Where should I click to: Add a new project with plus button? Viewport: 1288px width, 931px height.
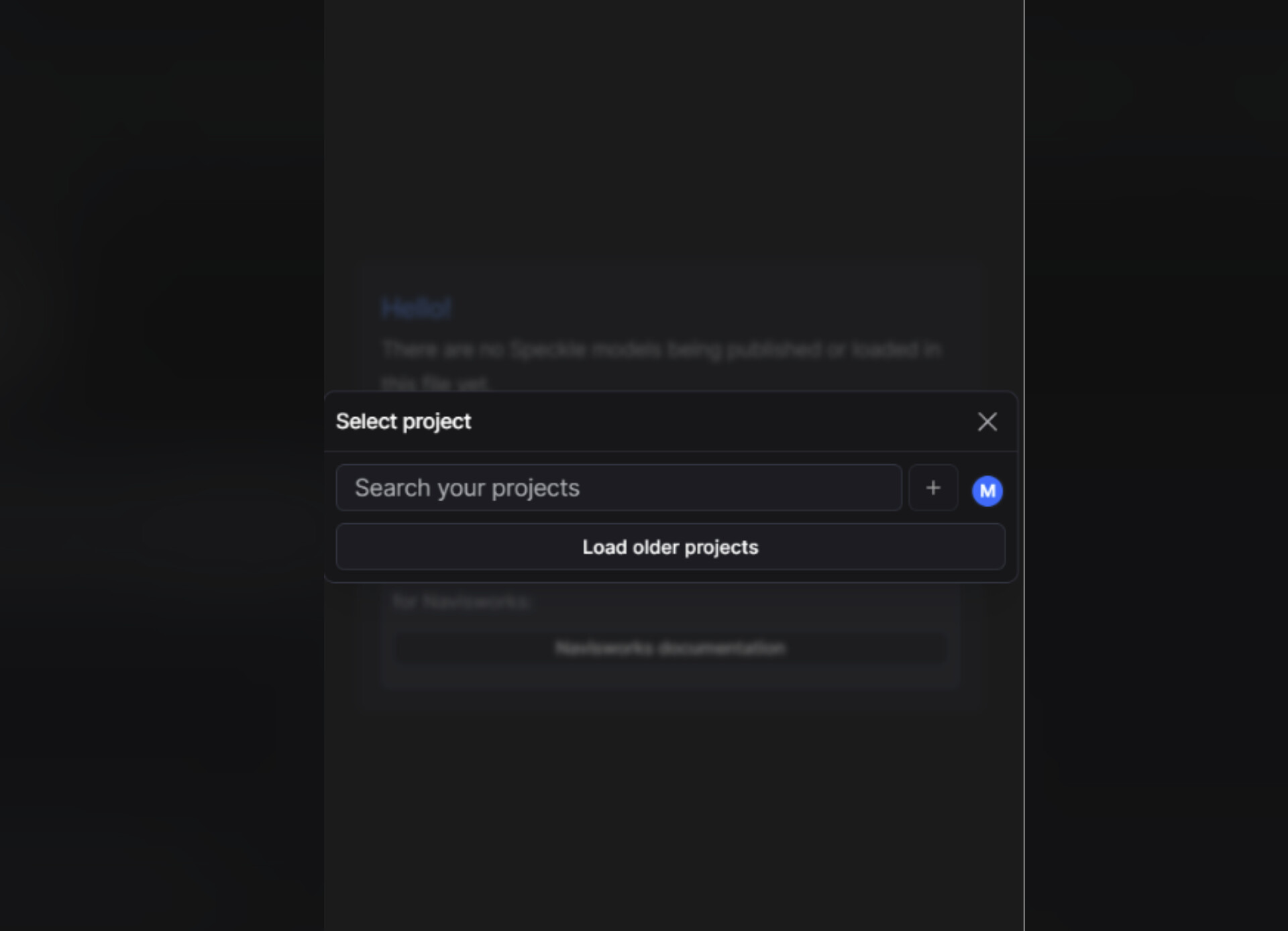click(933, 488)
